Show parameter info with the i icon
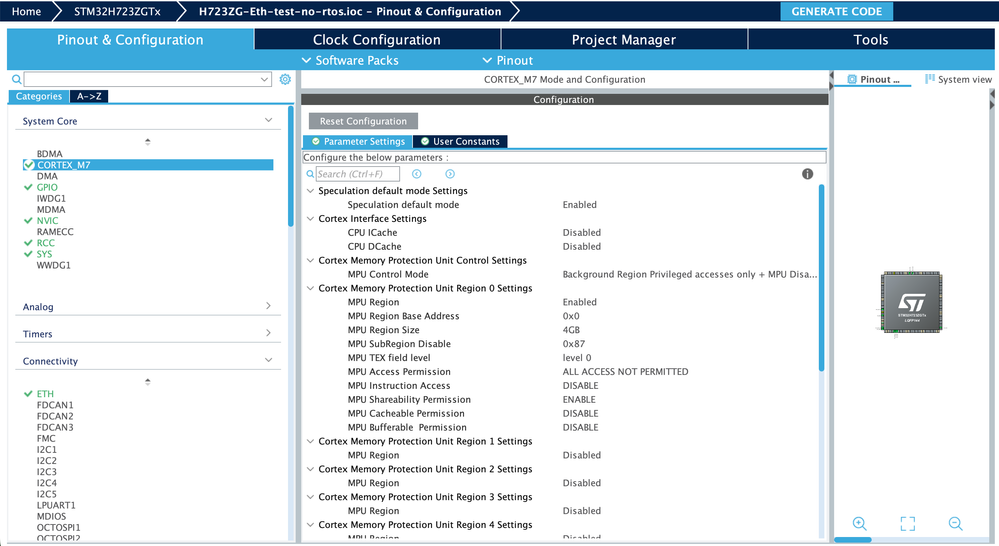This screenshot has height=546, width=999. pyautogui.click(x=807, y=174)
